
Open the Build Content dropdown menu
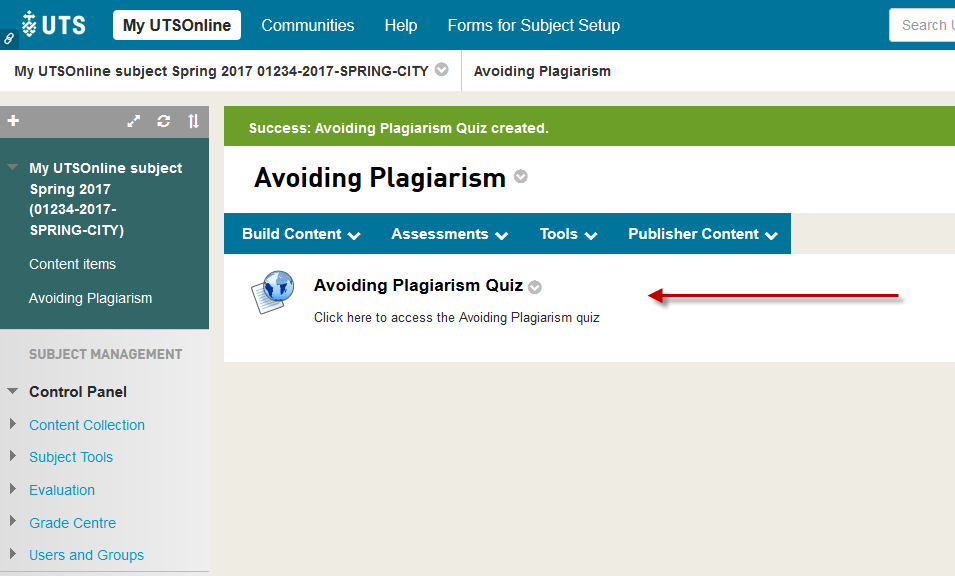(301, 234)
